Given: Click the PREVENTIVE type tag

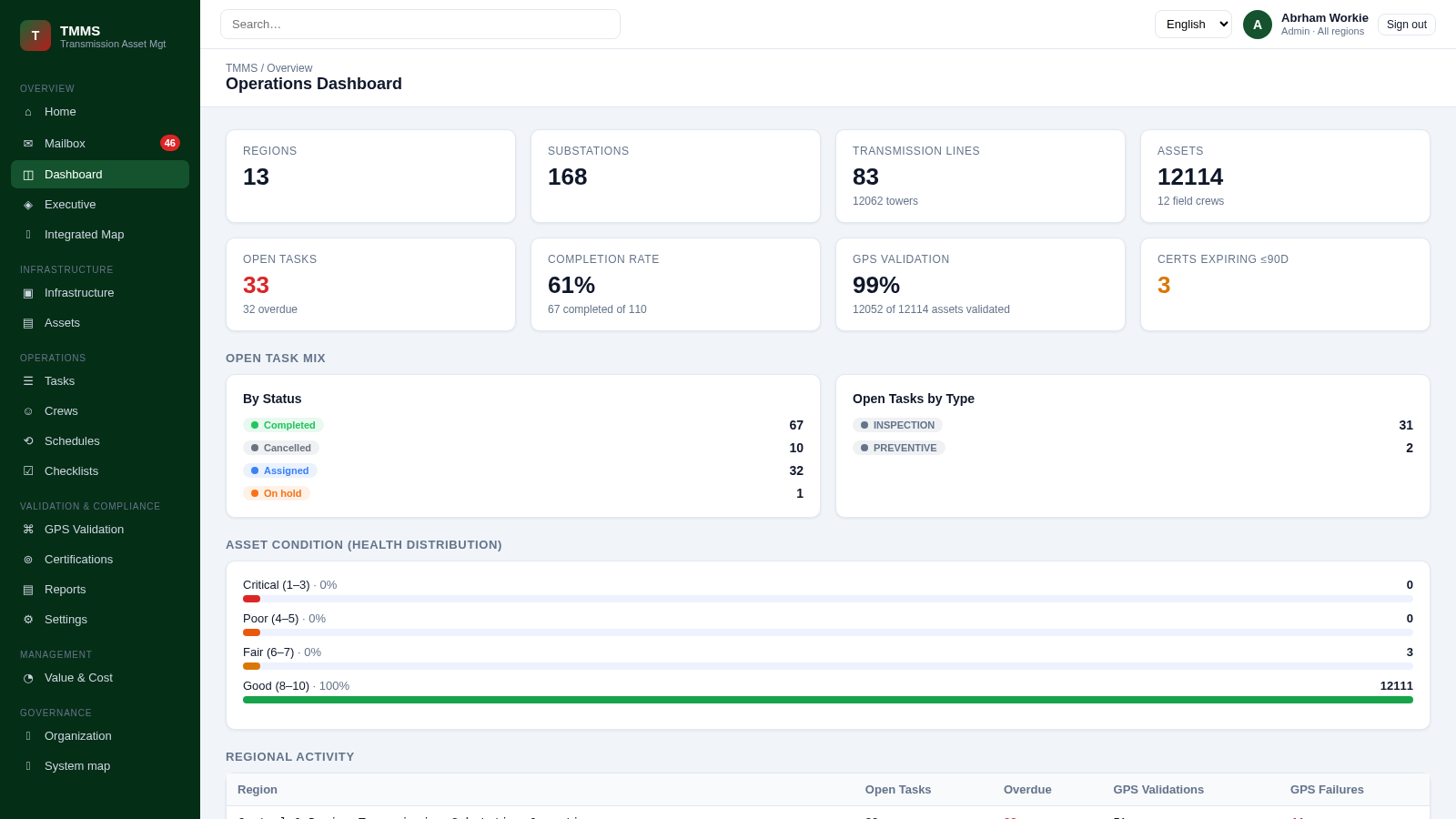Looking at the screenshot, I should [899, 448].
